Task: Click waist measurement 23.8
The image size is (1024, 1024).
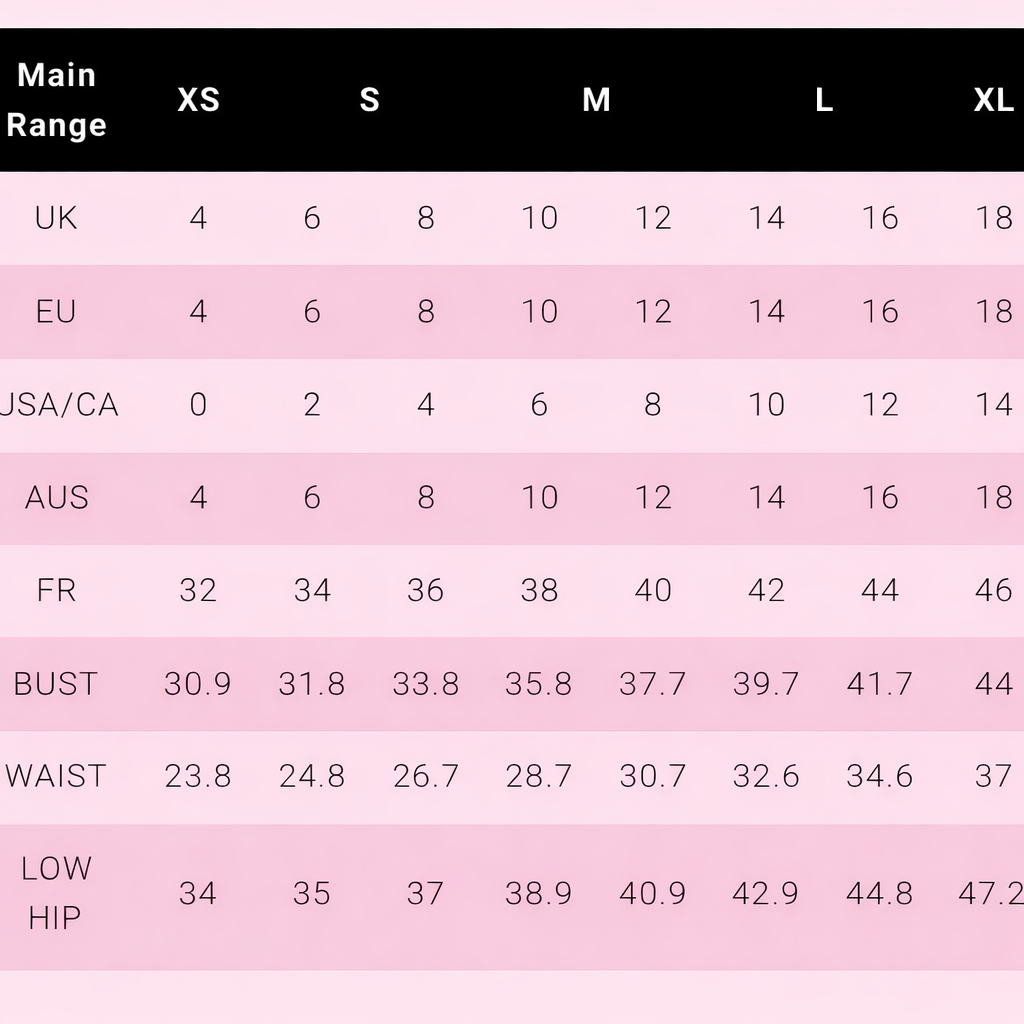Action: pos(198,777)
